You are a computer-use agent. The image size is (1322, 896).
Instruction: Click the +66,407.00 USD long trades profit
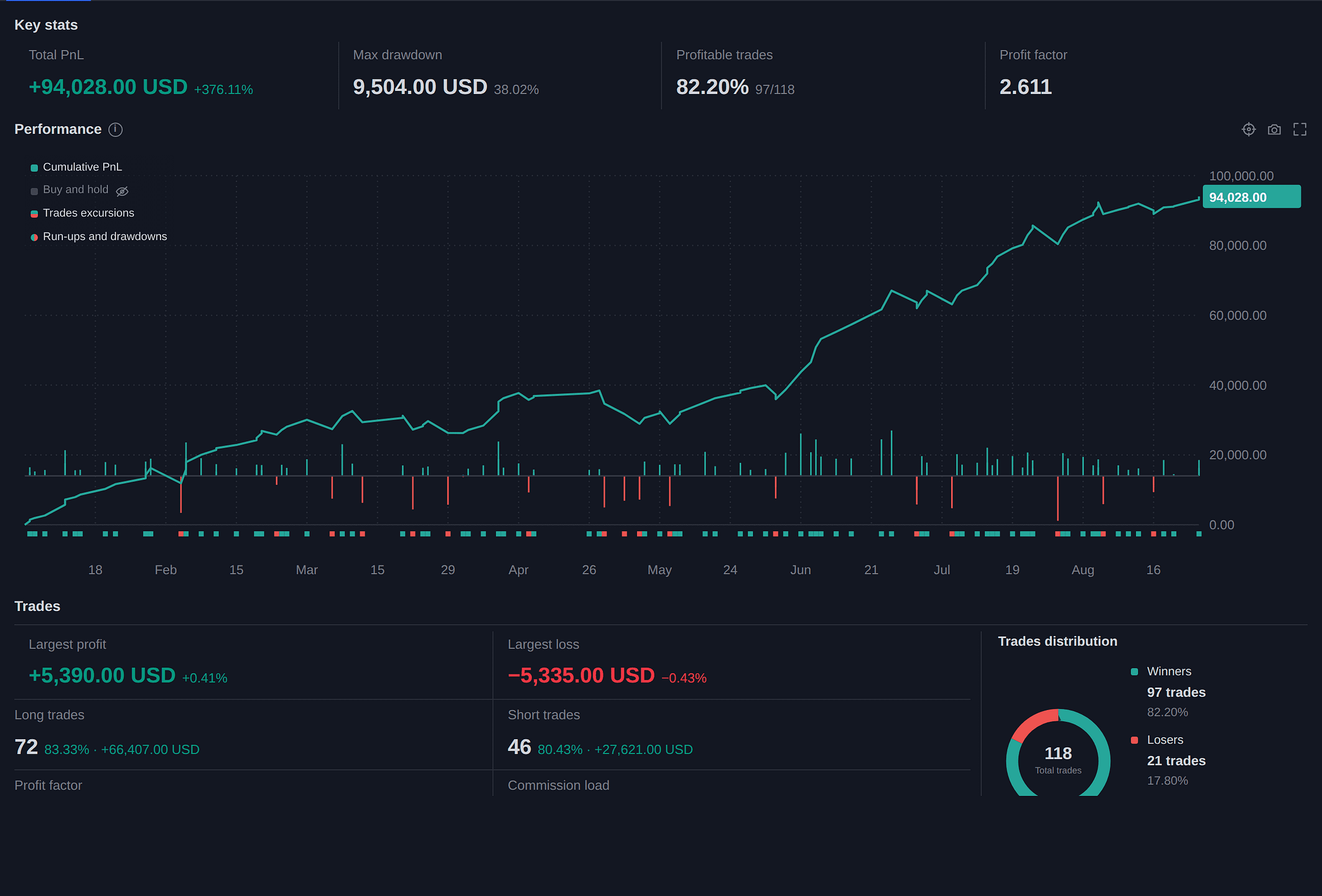[x=150, y=750]
